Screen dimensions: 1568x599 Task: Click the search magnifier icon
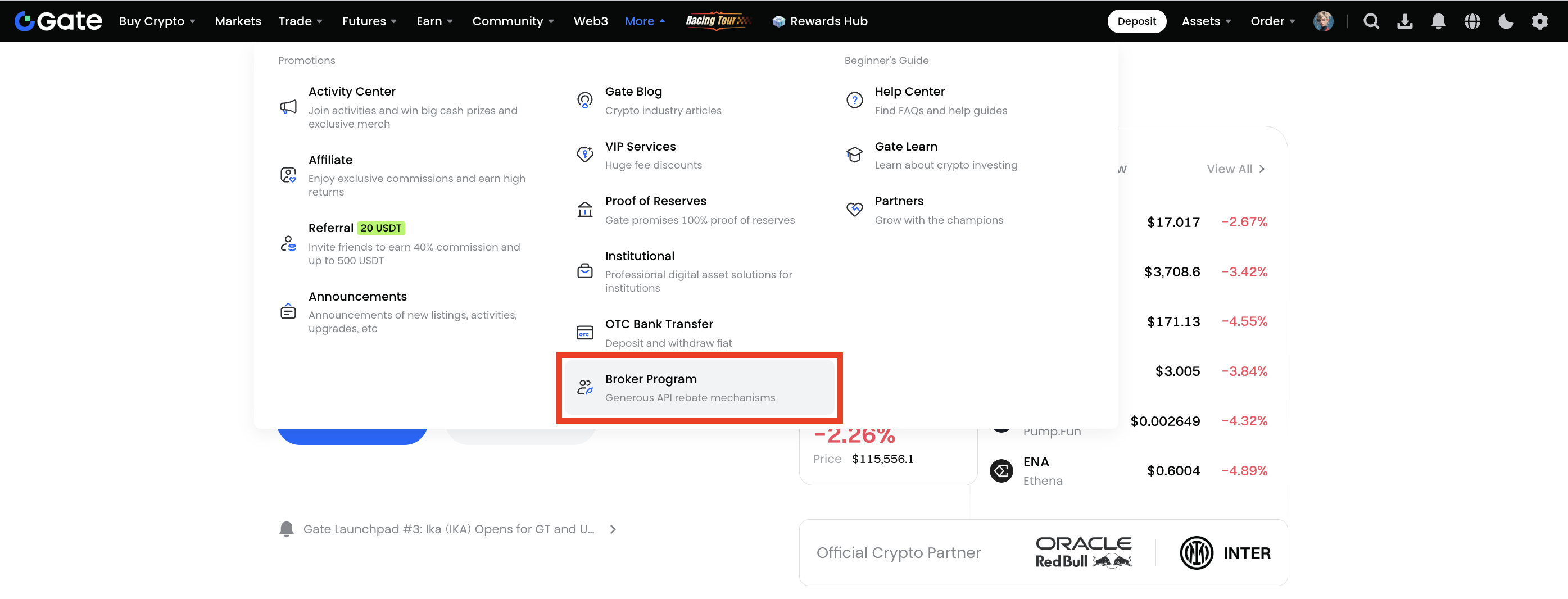(1371, 21)
